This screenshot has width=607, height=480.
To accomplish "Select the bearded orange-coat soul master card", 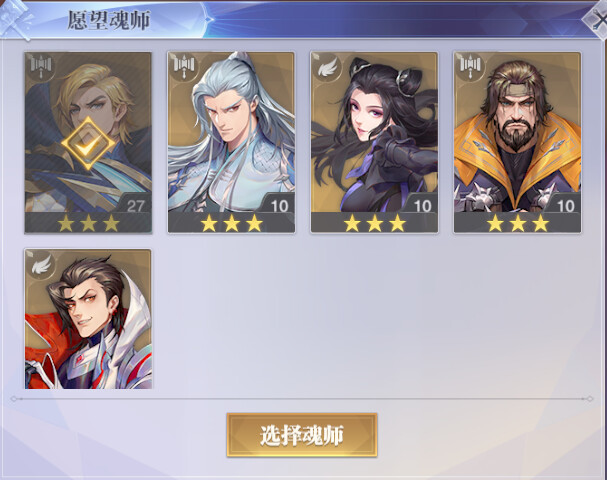I will point(517,142).
